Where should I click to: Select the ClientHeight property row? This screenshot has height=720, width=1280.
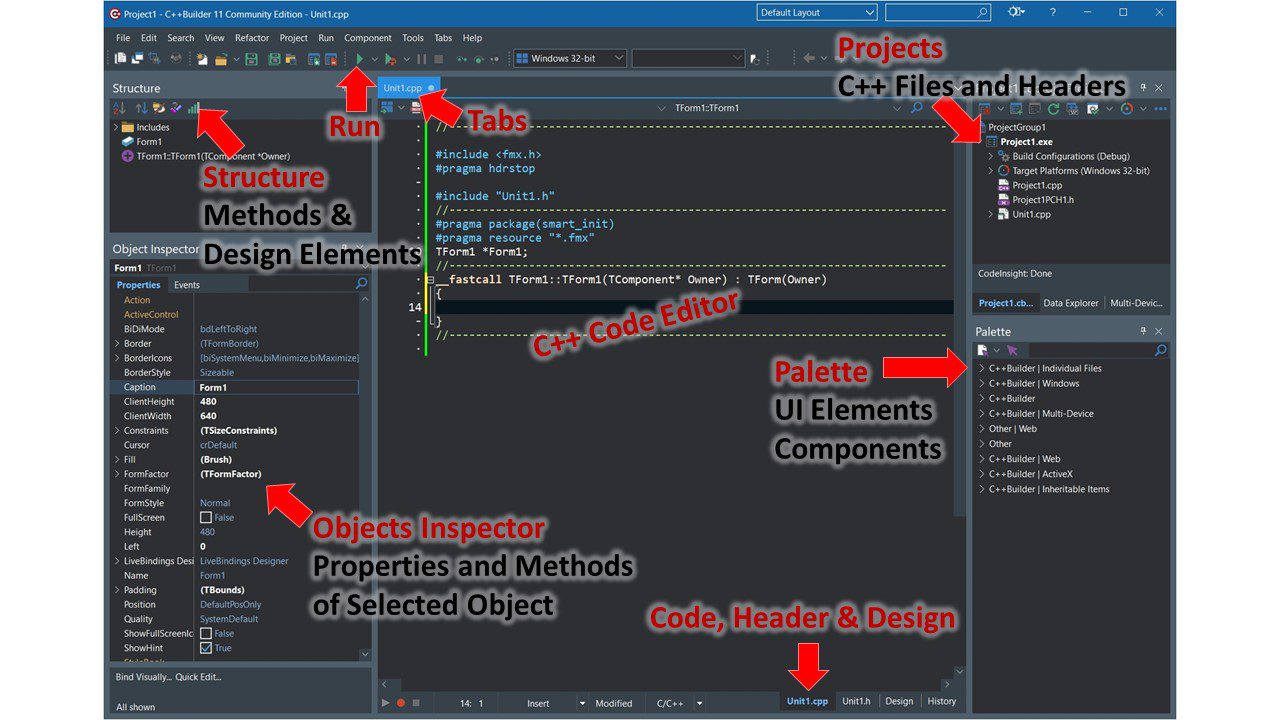point(235,402)
